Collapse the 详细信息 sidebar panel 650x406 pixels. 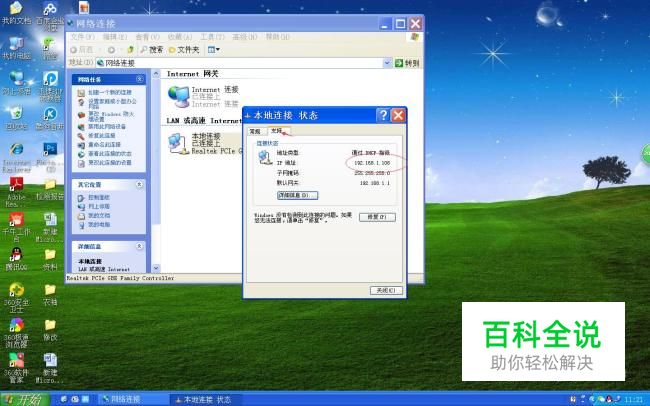[x=140, y=246]
